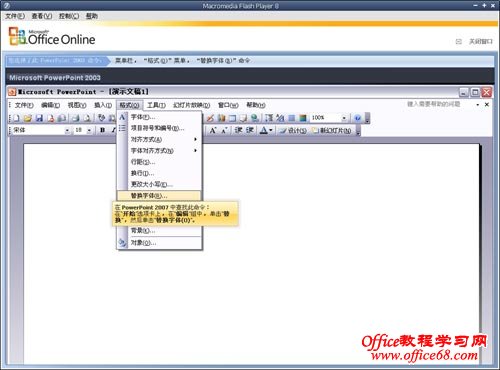The image size is (500, 370).
Task: Select 字体 in Format menu
Action: [159, 117]
